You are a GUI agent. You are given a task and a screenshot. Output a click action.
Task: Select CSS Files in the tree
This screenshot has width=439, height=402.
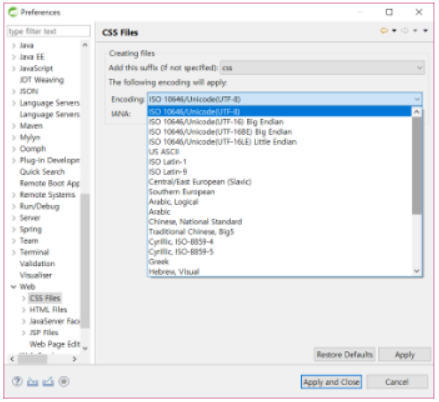[x=45, y=298]
